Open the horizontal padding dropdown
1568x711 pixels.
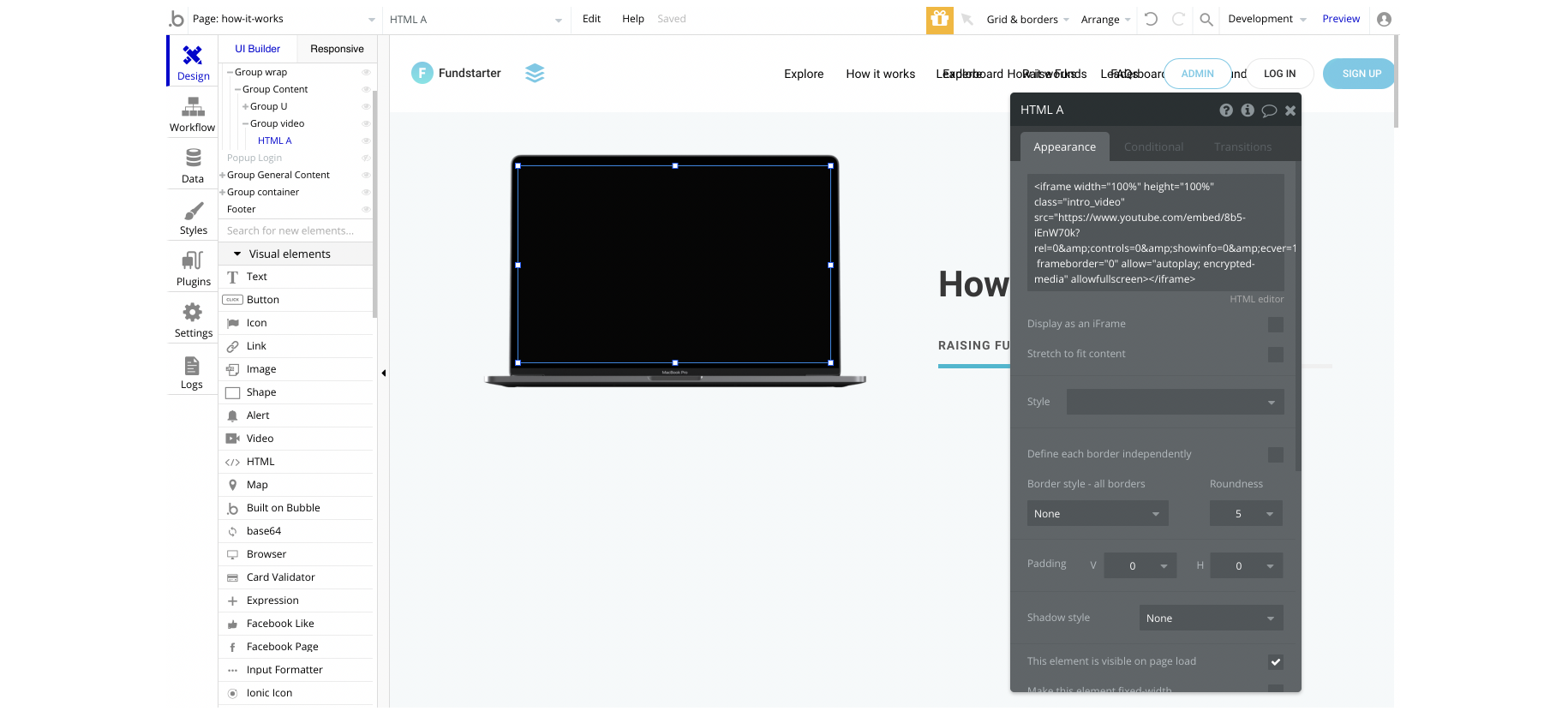point(1247,566)
